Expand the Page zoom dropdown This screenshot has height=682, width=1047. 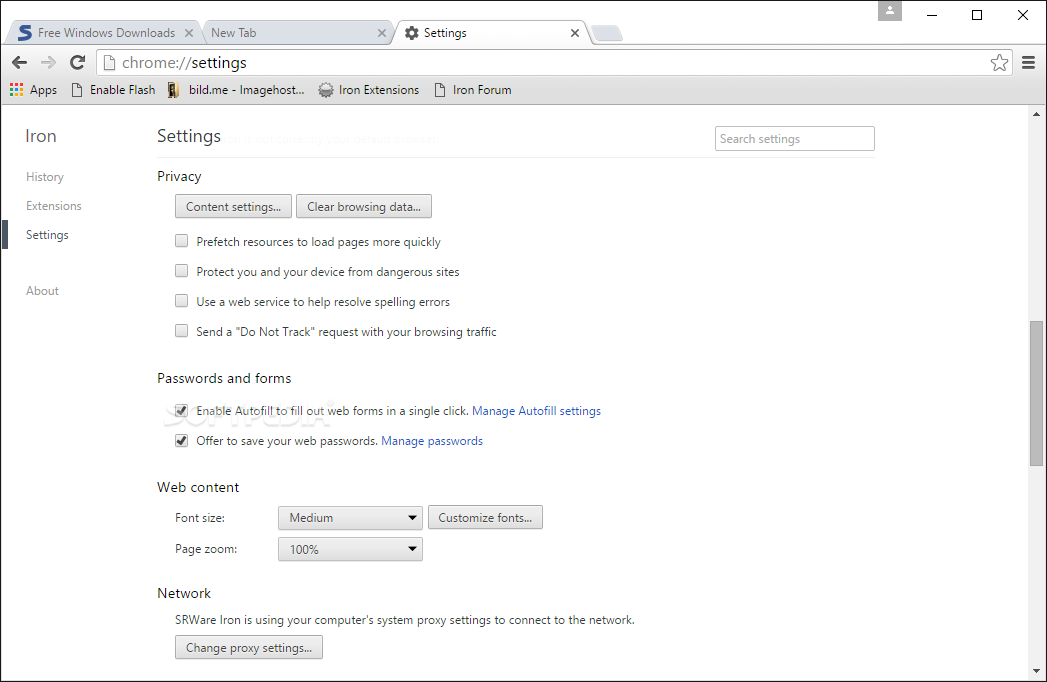coord(351,549)
